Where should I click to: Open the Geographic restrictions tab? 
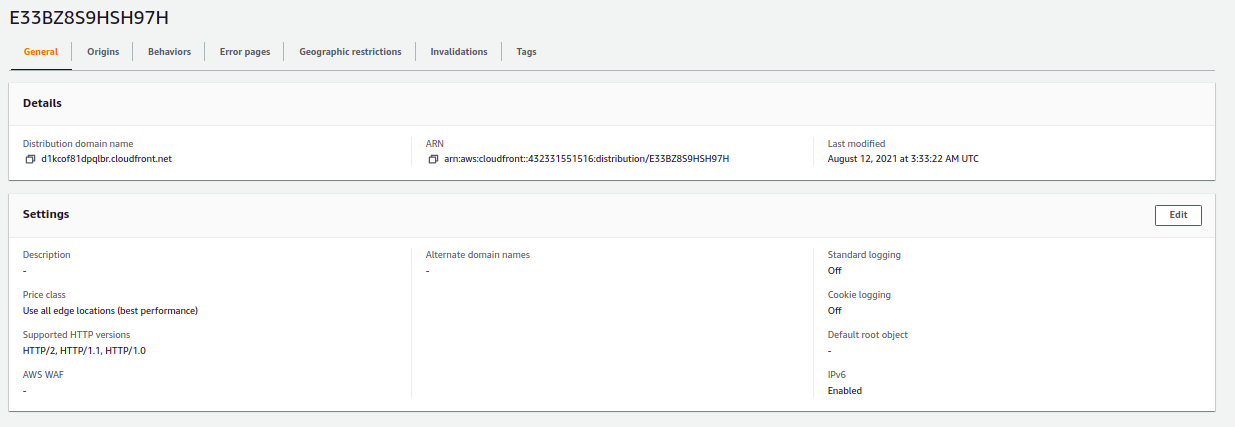[350, 52]
